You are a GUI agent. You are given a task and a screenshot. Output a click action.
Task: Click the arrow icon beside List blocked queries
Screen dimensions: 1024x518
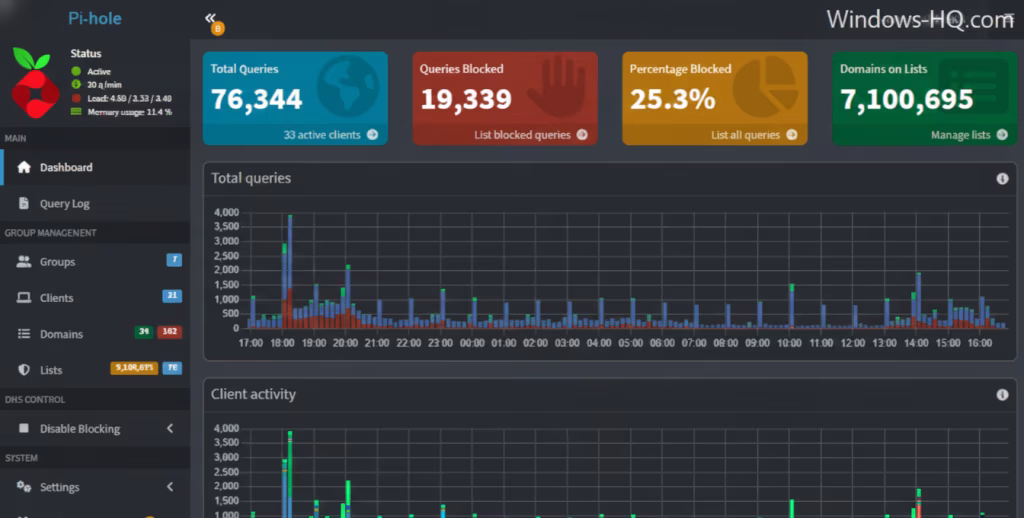(582, 135)
